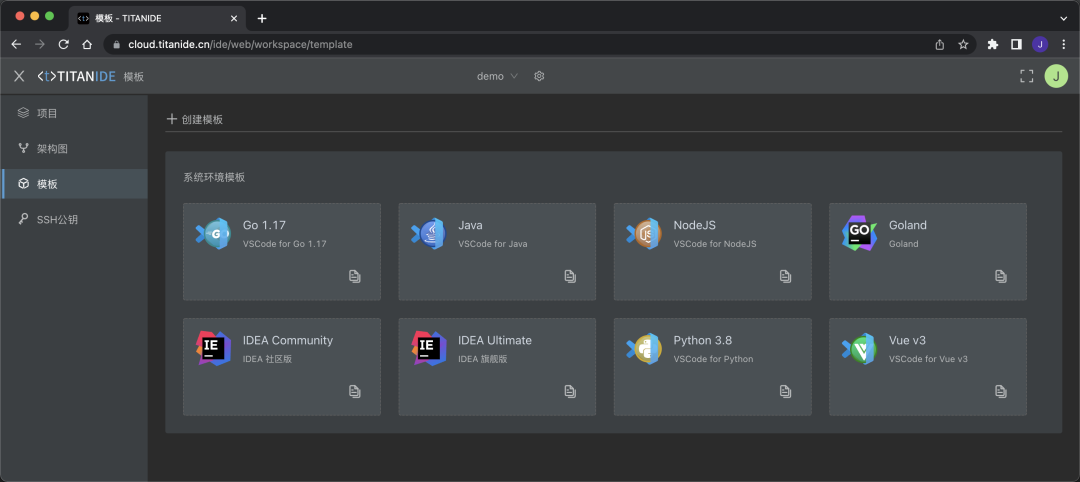Click the IDEA Ultimate template logo

(428, 348)
